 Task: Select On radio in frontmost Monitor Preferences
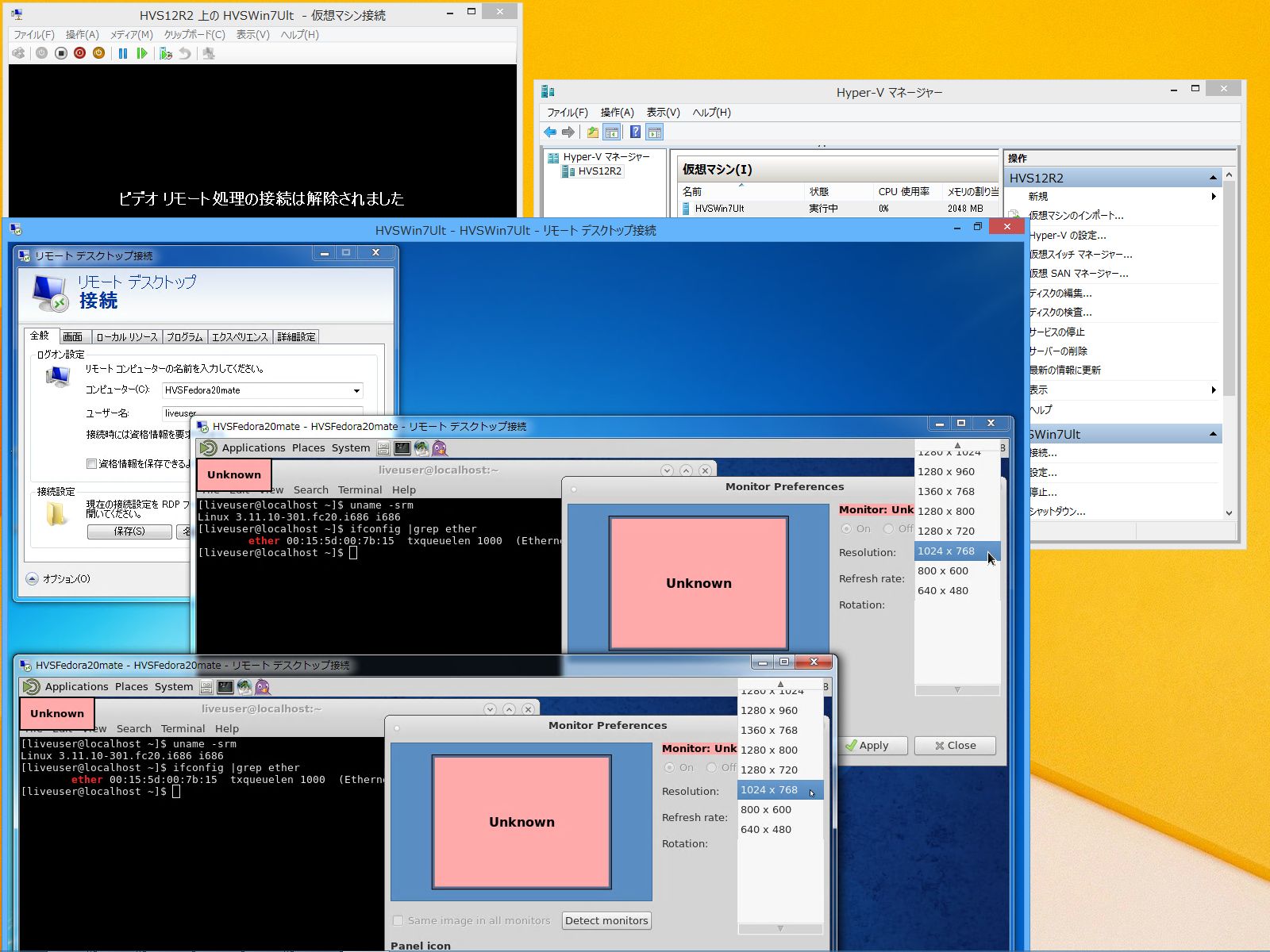coord(669,768)
